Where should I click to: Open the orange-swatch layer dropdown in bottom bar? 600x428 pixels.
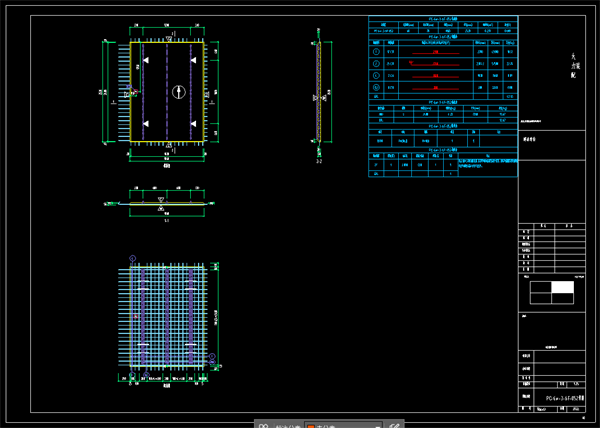pos(344,425)
